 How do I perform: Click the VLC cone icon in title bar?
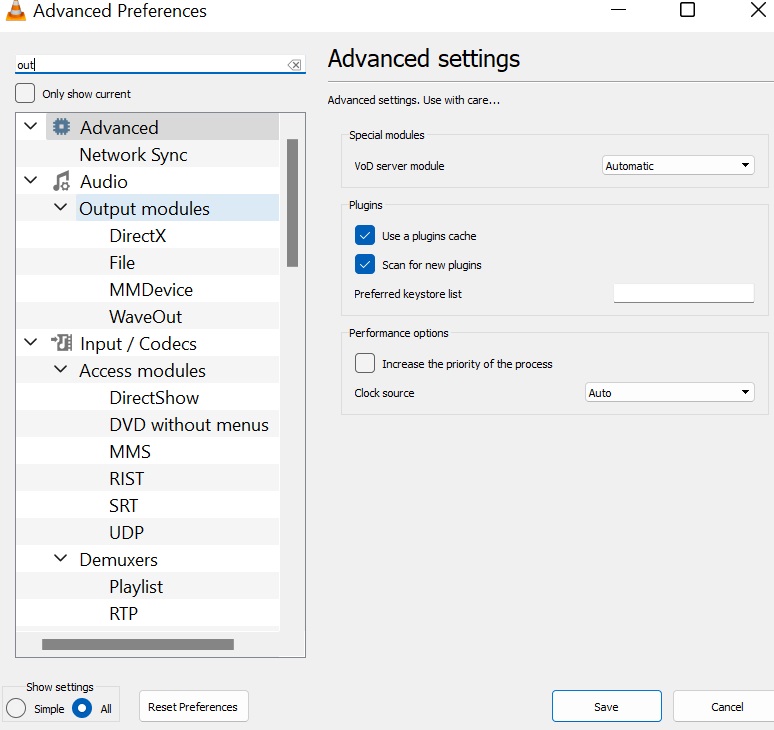coord(16,12)
